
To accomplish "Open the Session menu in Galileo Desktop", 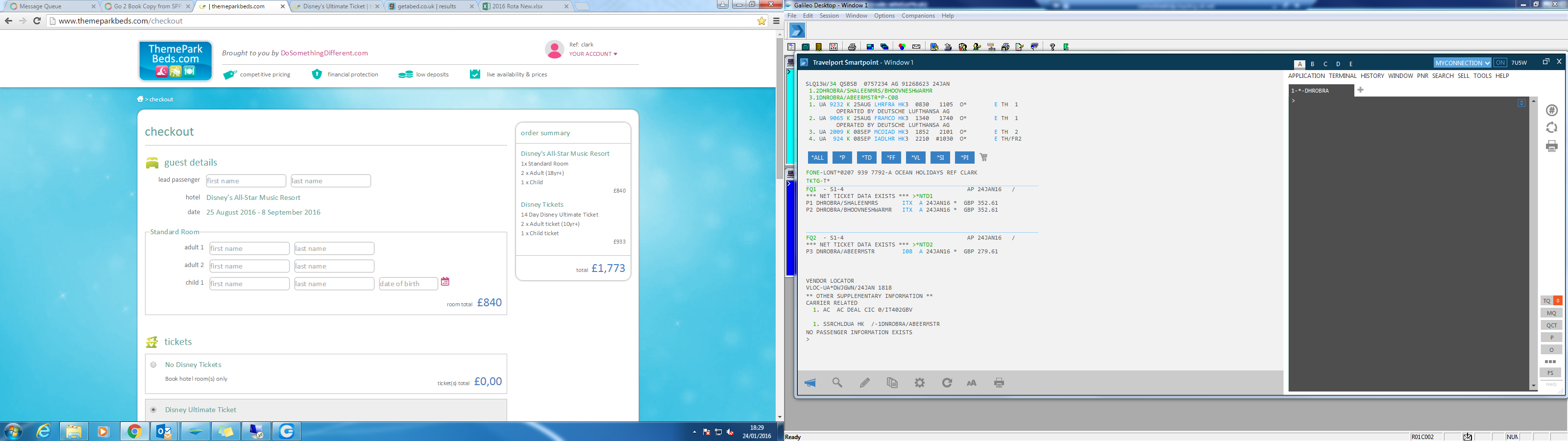I will [x=829, y=16].
